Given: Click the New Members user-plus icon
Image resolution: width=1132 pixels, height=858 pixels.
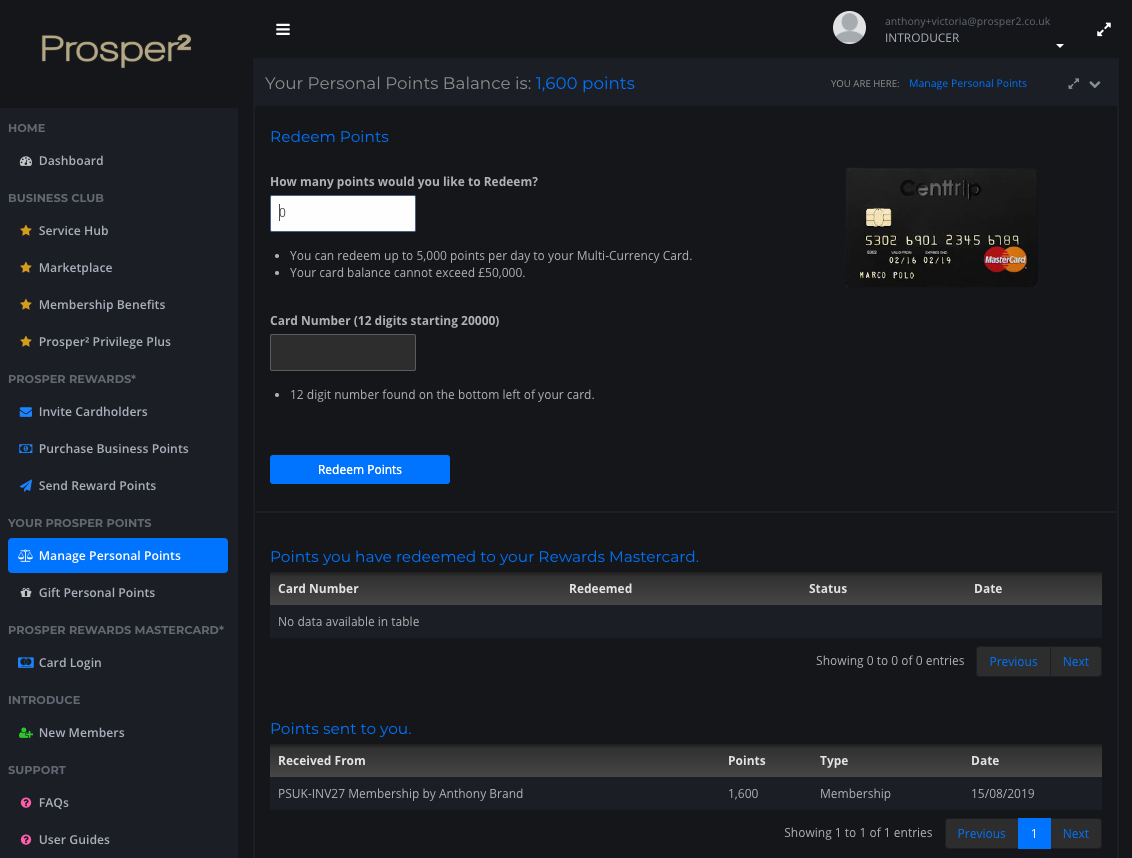Looking at the screenshot, I should (26, 732).
